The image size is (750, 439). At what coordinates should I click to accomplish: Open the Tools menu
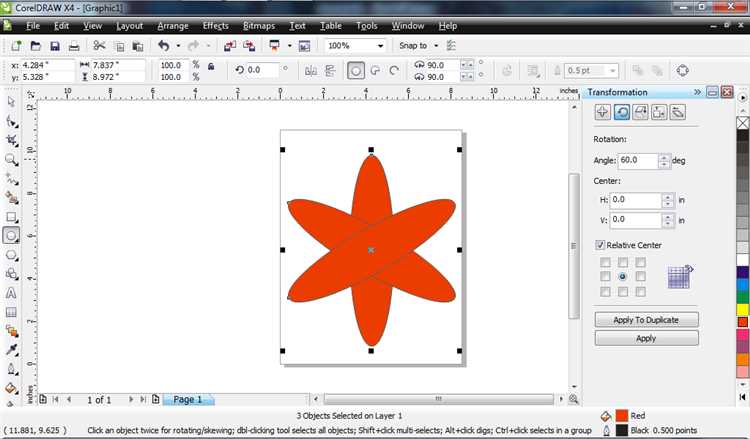tap(366, 26)
